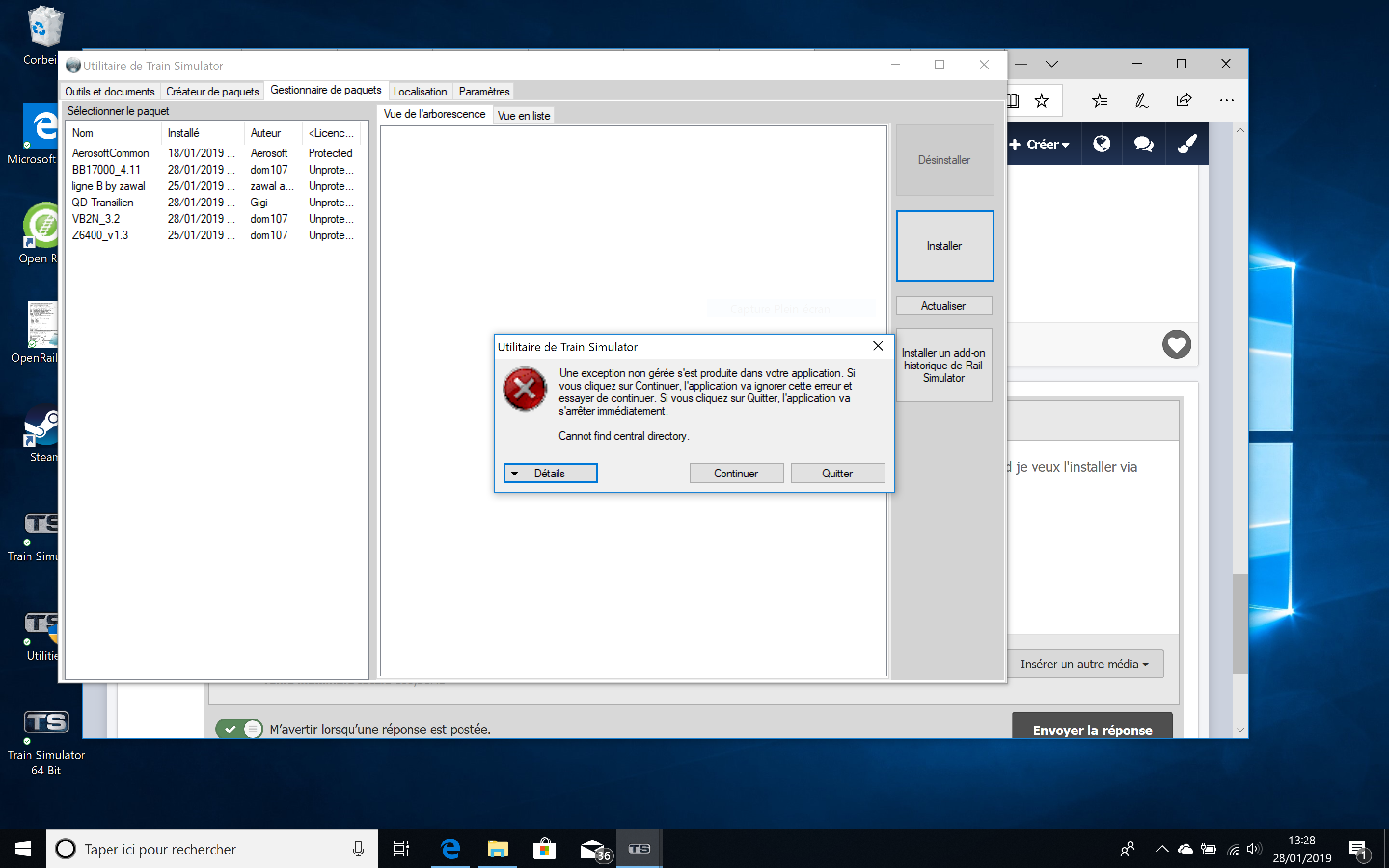Image resolution: width=1389 pixels, height=868 pixels.
Task: Select the VB2N_3.2 package row
Action: (x=214, y=219)
